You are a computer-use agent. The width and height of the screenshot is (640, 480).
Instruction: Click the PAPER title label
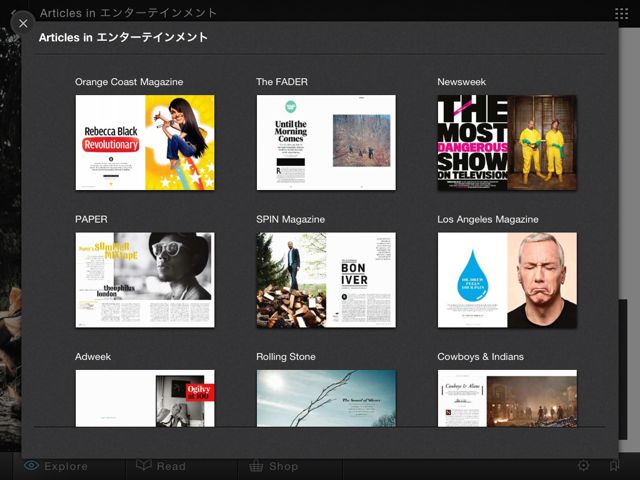(x=91, y=219)
